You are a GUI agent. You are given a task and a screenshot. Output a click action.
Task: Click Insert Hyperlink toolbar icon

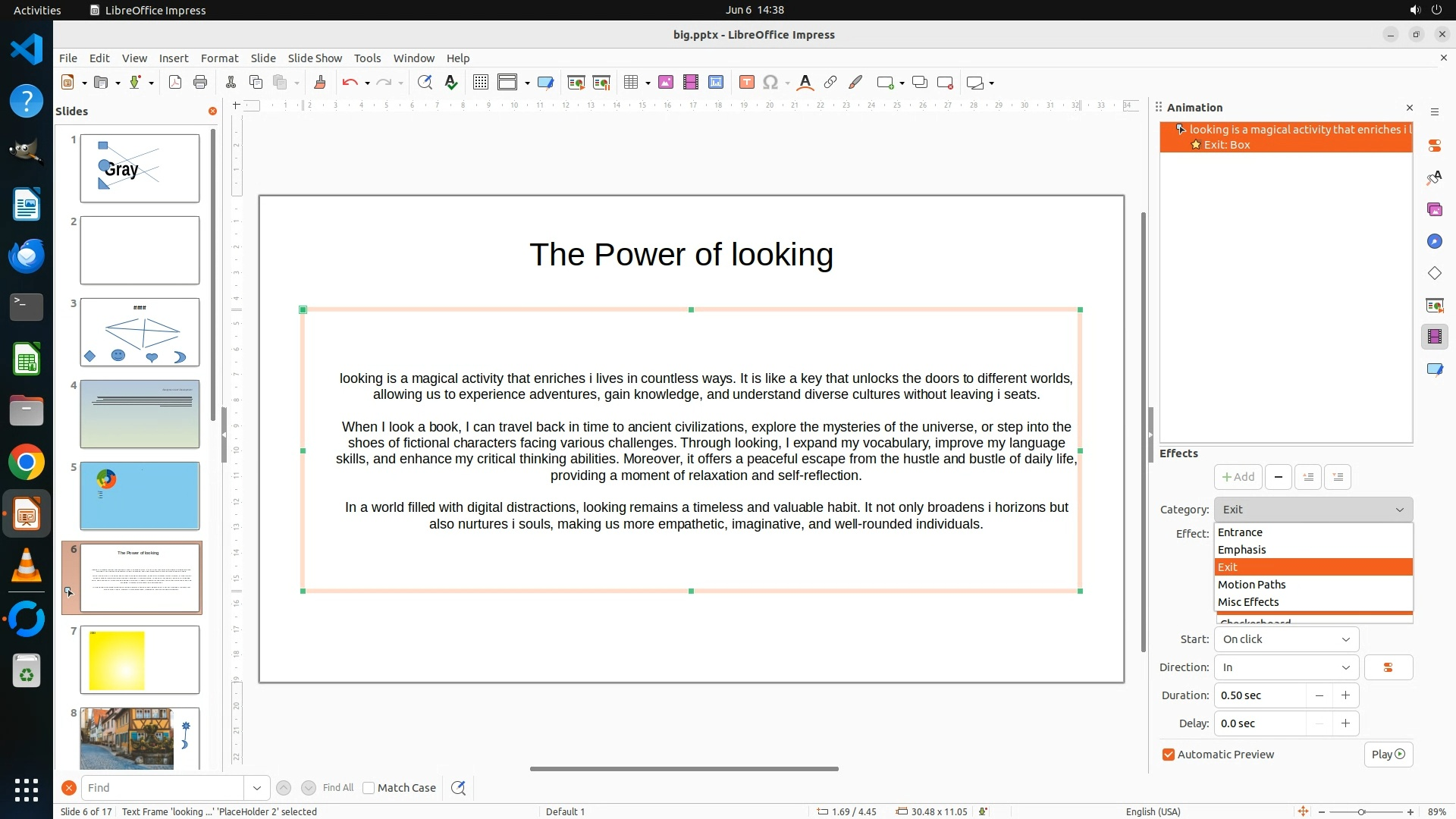[830, 83]
